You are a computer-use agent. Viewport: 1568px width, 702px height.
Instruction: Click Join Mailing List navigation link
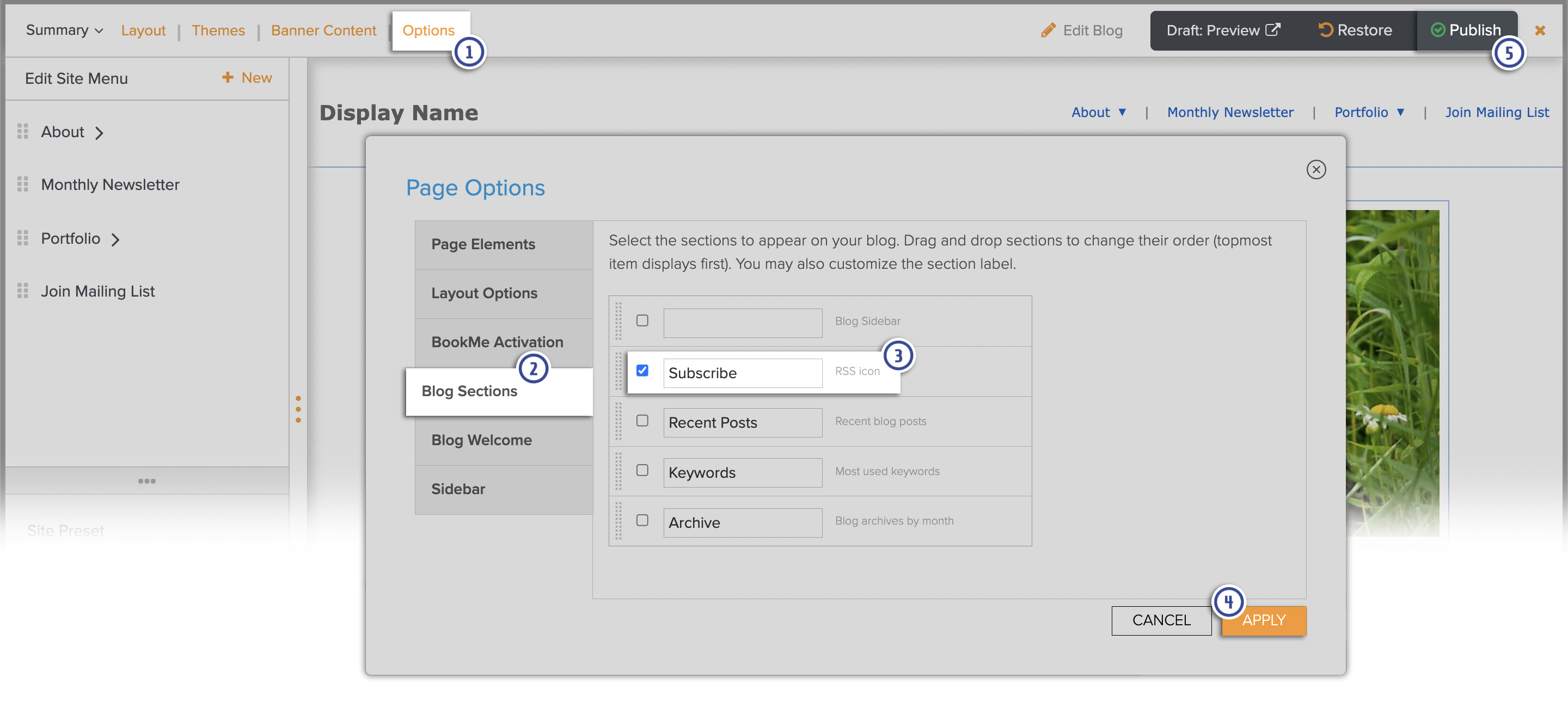(1497, 113)
